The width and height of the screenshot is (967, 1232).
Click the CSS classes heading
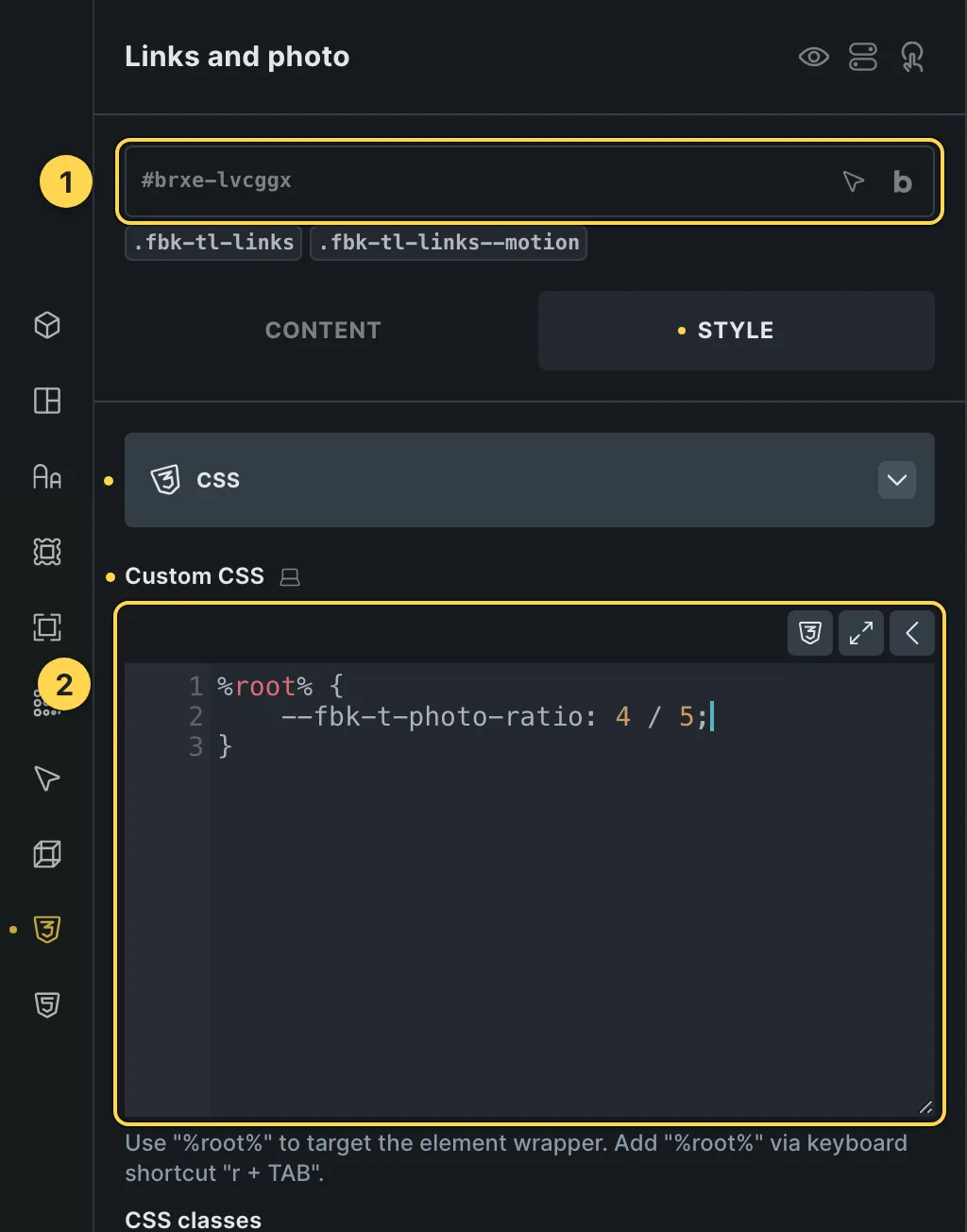click(x=193, y=1219)
